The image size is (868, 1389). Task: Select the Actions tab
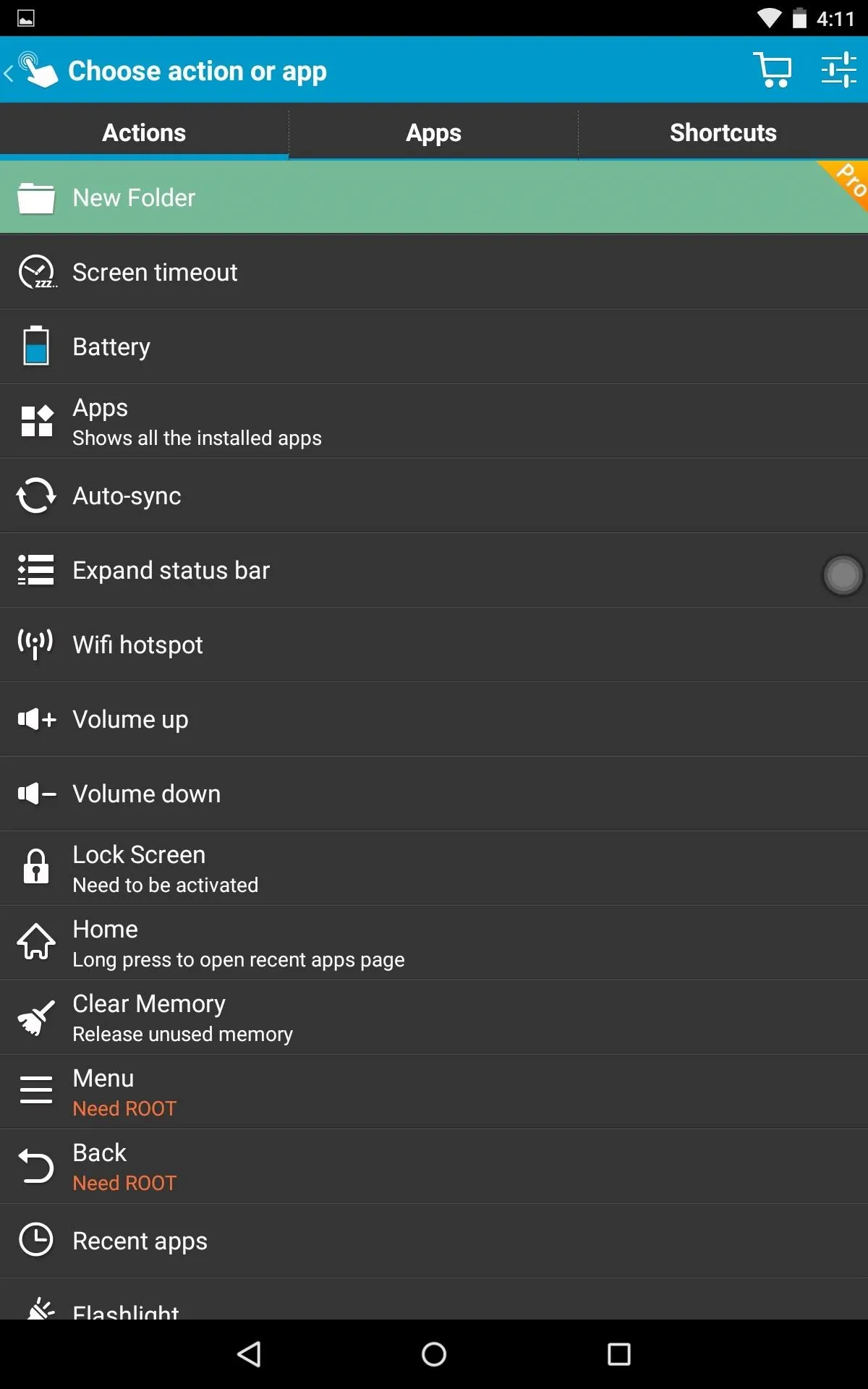point(144,132)
